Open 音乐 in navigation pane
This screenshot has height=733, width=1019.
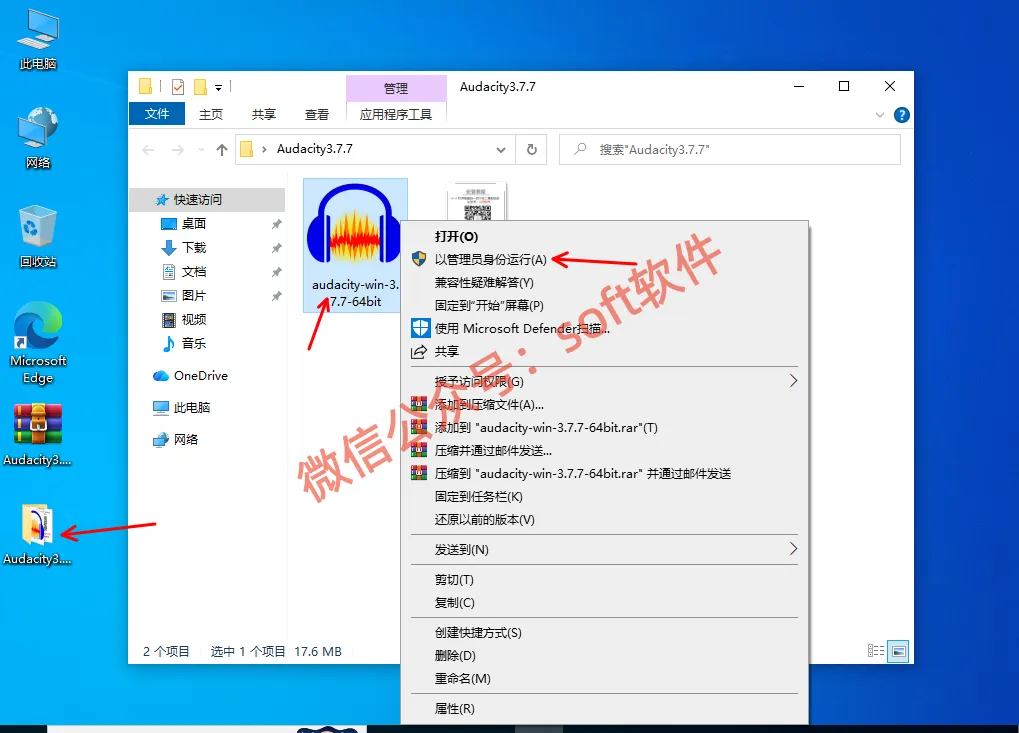pos(194,343)
